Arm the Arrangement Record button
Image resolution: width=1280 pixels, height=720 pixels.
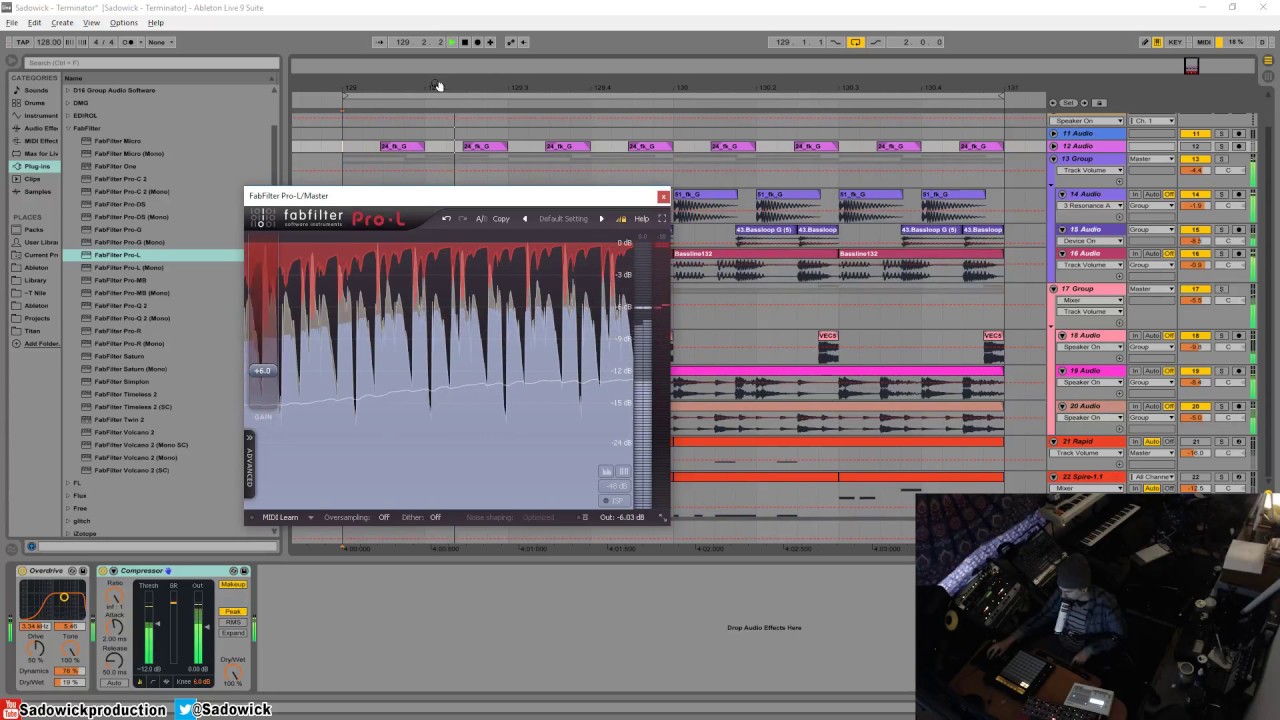point(477,42)
